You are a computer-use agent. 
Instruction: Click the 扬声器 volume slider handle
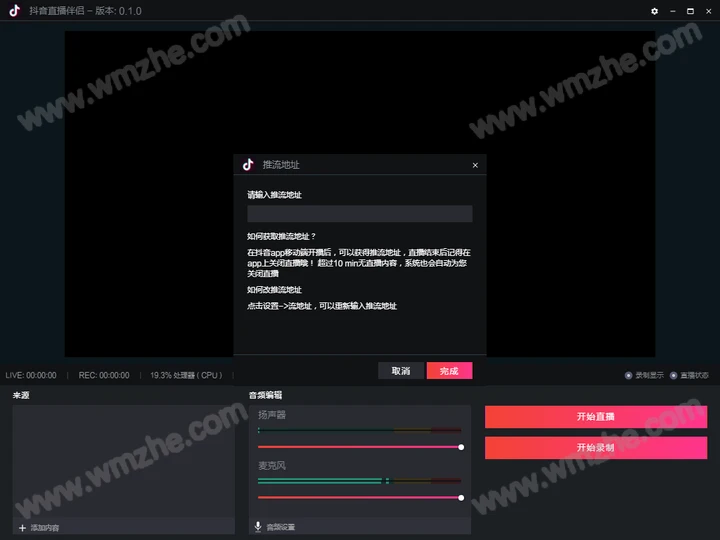tap(461, 447)
